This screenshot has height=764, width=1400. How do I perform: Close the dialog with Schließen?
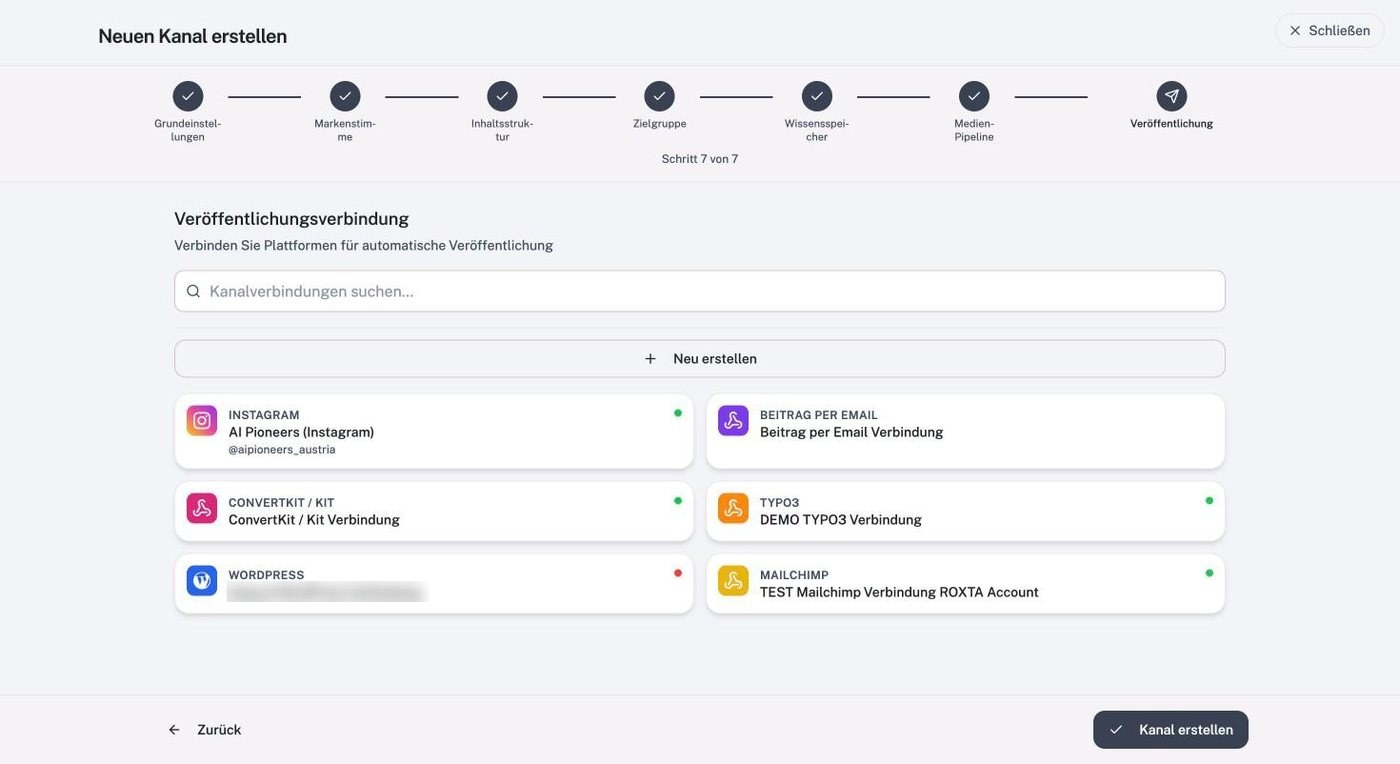(1330, 31)
